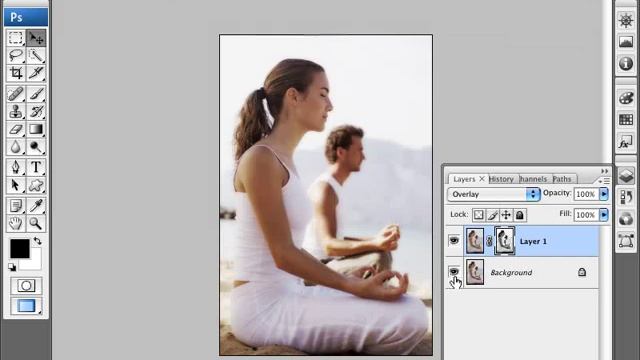Select the Background layer name

pyautogui.click(x=511, y=272)
